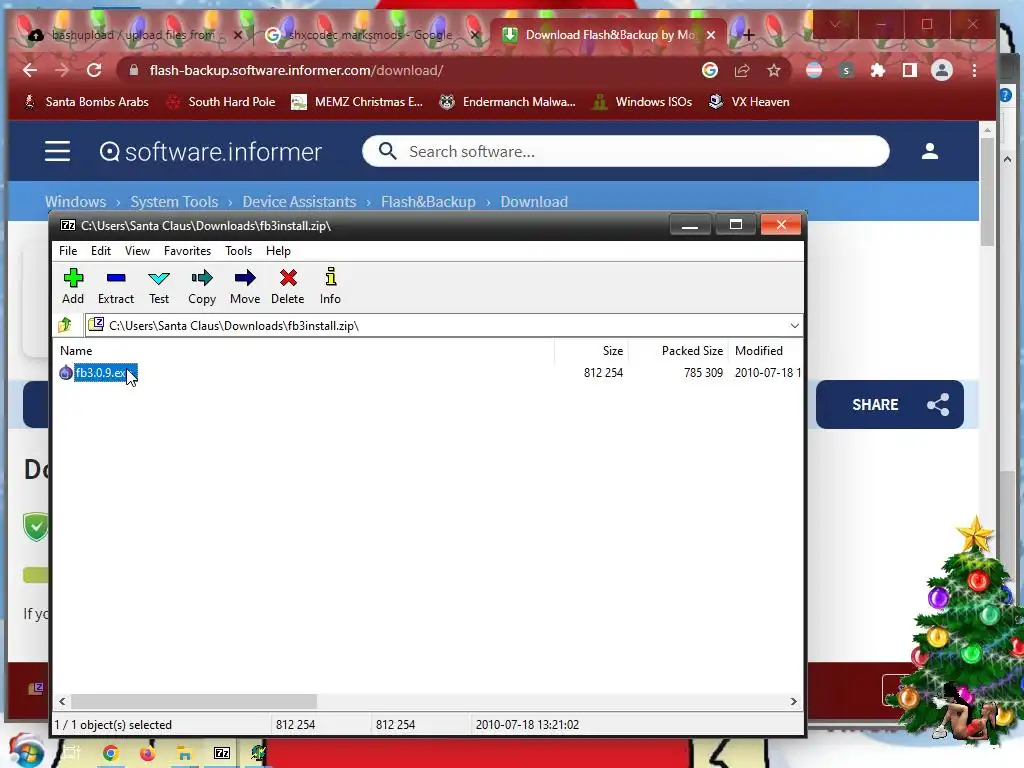Reload the page in Chrome
The image size is (1024, 768).
pyautogui.click(x=94, y=71)
